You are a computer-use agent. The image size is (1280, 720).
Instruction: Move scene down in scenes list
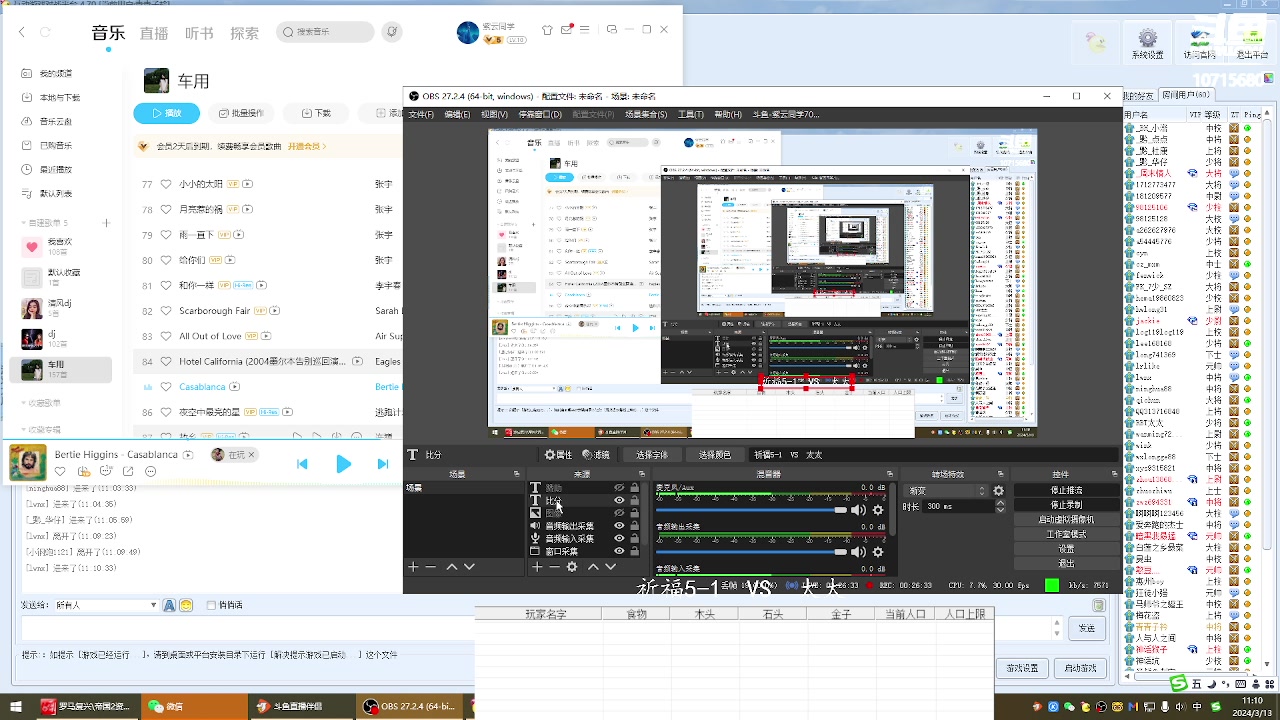click(x=469, y=567)
